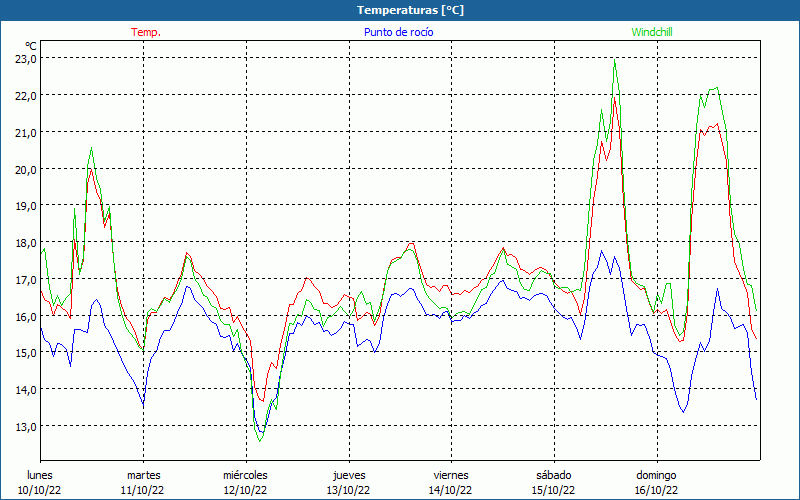This screenshot has width=800, height=500.
Task: Click the °C unit label on the axis
Action: (x=31, y=46)
